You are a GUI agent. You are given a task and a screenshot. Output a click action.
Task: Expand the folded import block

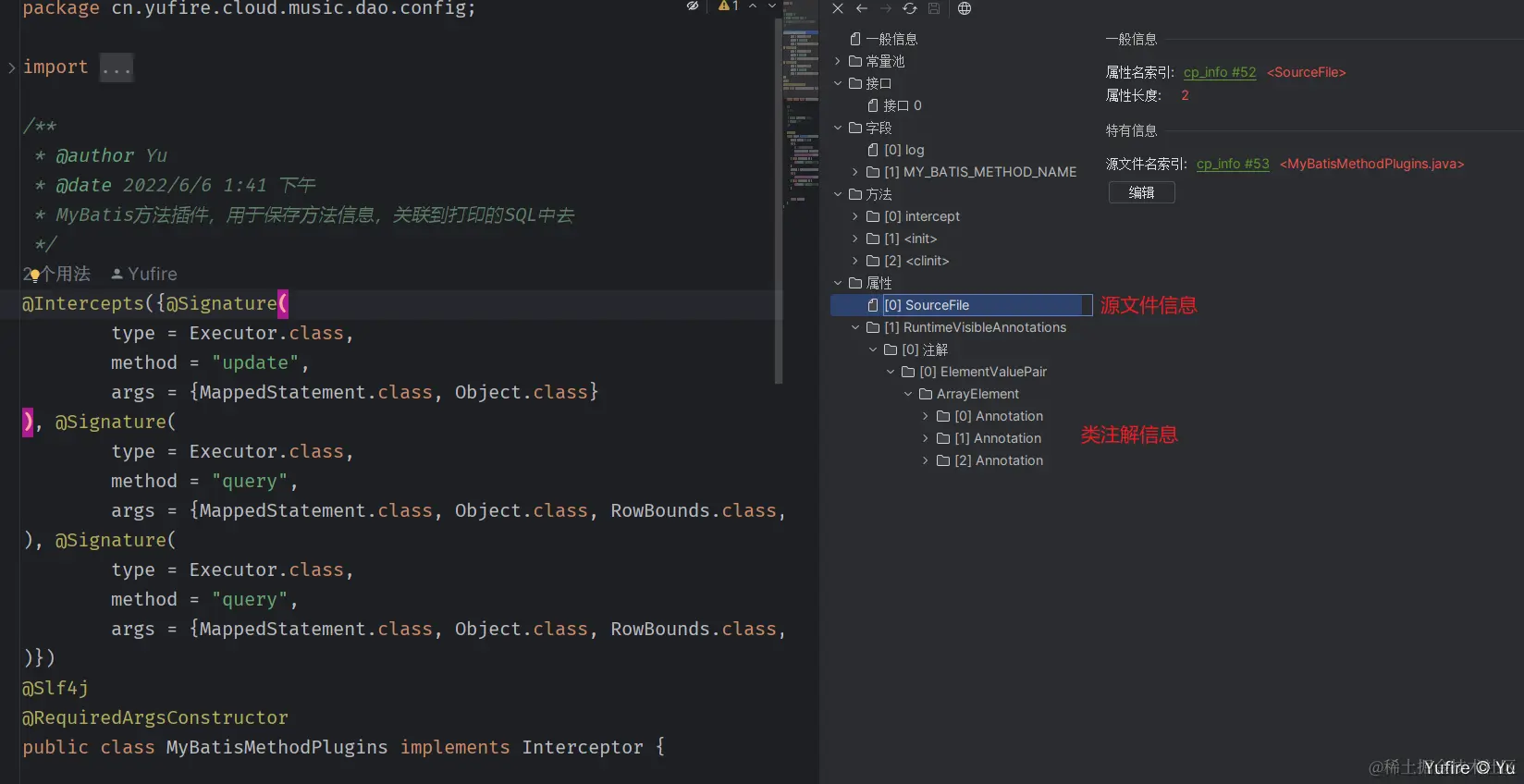[x=11, y=67]
